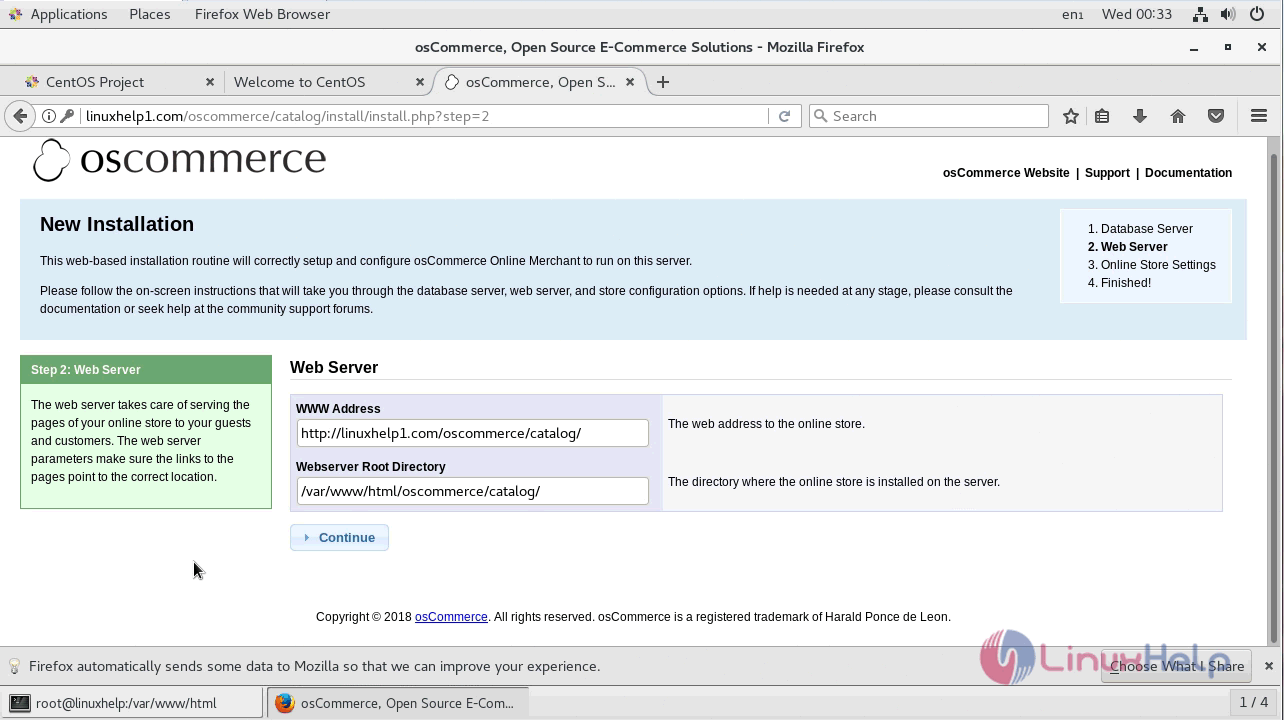The image size is (1284, 720).
Task: Click the '3. Online Store Settings' step text
Action: 1152,265
